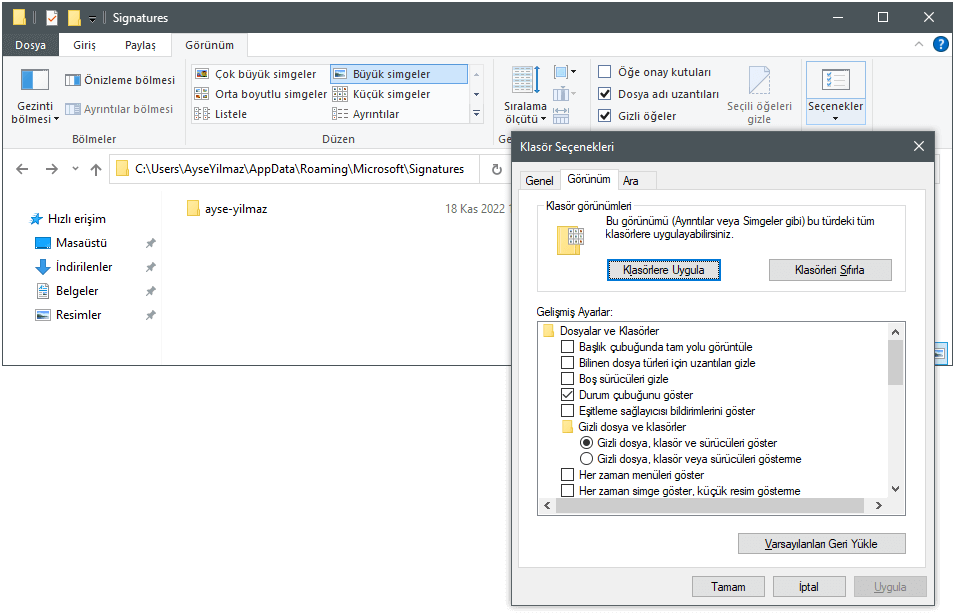The height and width of the screenshot is (615, 954).
Task: Uncheck Gizli öğeler checkbox
Action: tap(604, 116)
